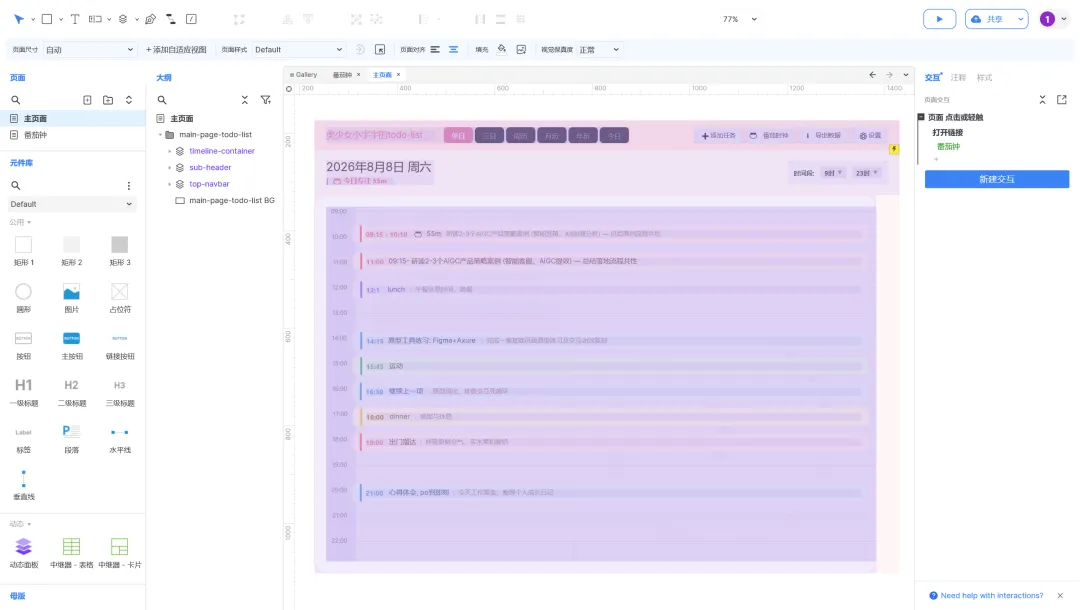Open the 77% zoom dropdown

point(739,19)
